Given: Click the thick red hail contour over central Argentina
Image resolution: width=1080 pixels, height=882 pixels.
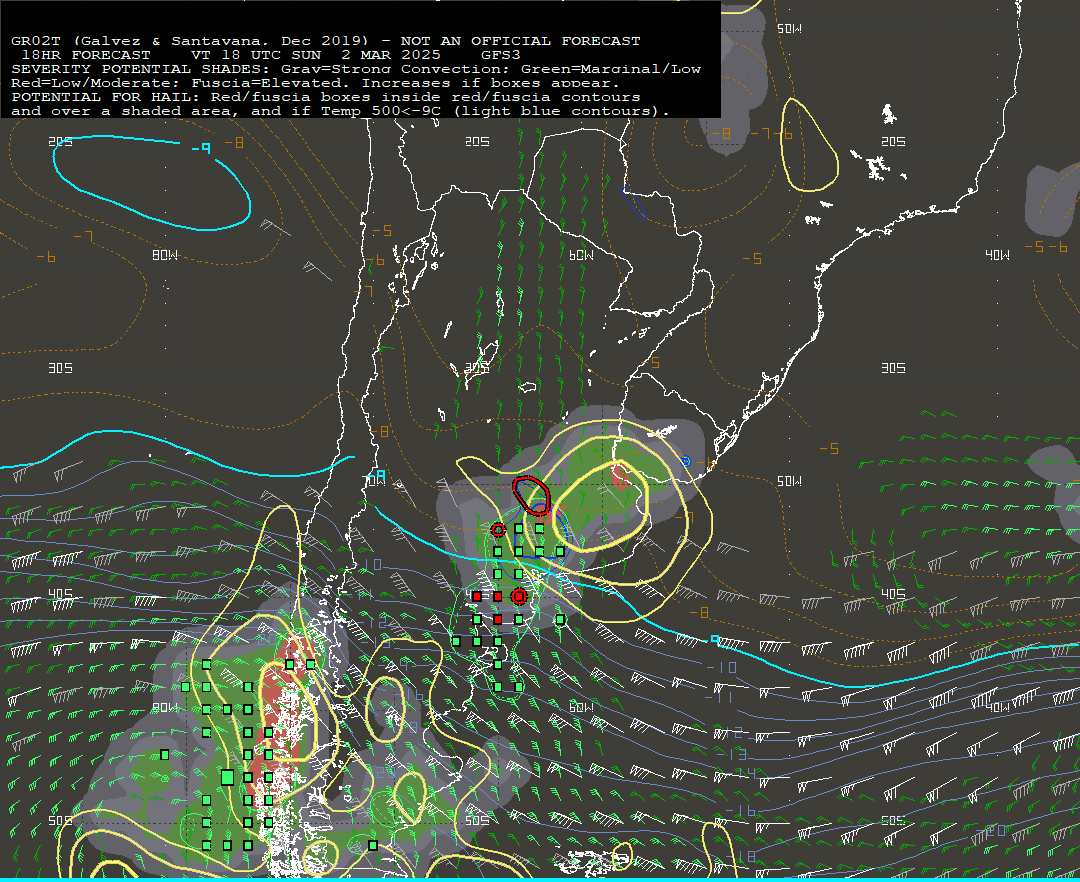Looking at the screenshot, I should click(x=531, y=495).
